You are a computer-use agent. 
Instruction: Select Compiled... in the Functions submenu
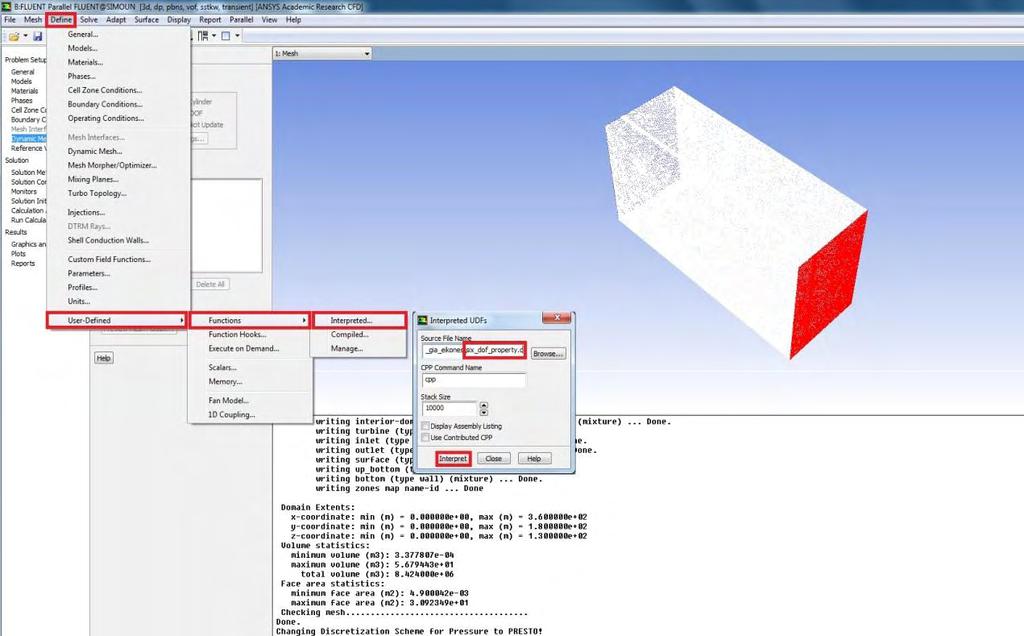(349, 334)
